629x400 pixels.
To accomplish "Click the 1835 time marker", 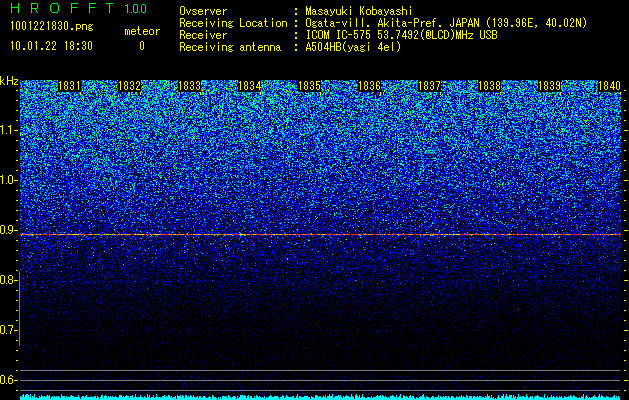I will pos(309,86).
